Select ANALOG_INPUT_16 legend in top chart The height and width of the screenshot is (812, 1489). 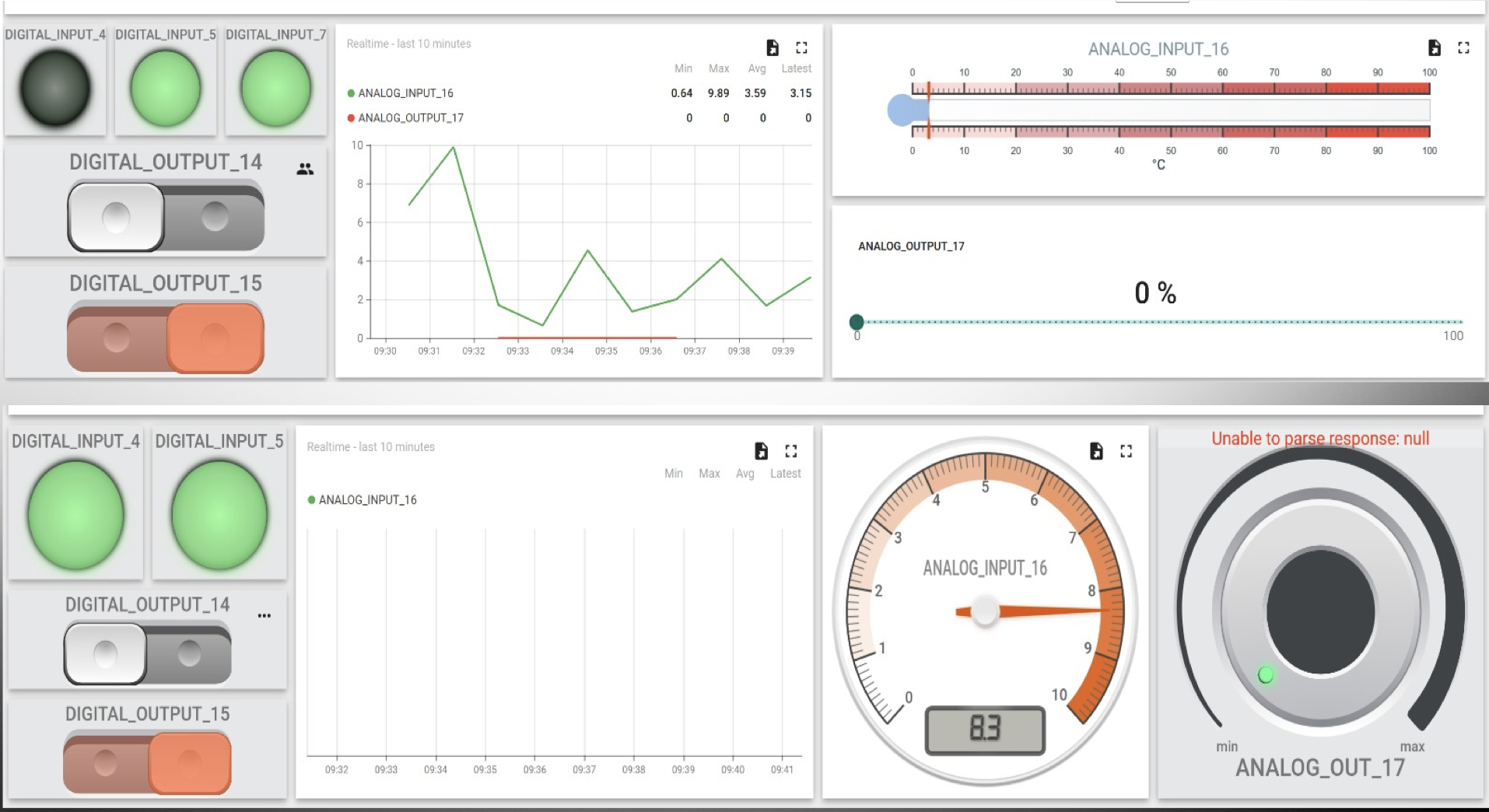(x=405, y=93)
